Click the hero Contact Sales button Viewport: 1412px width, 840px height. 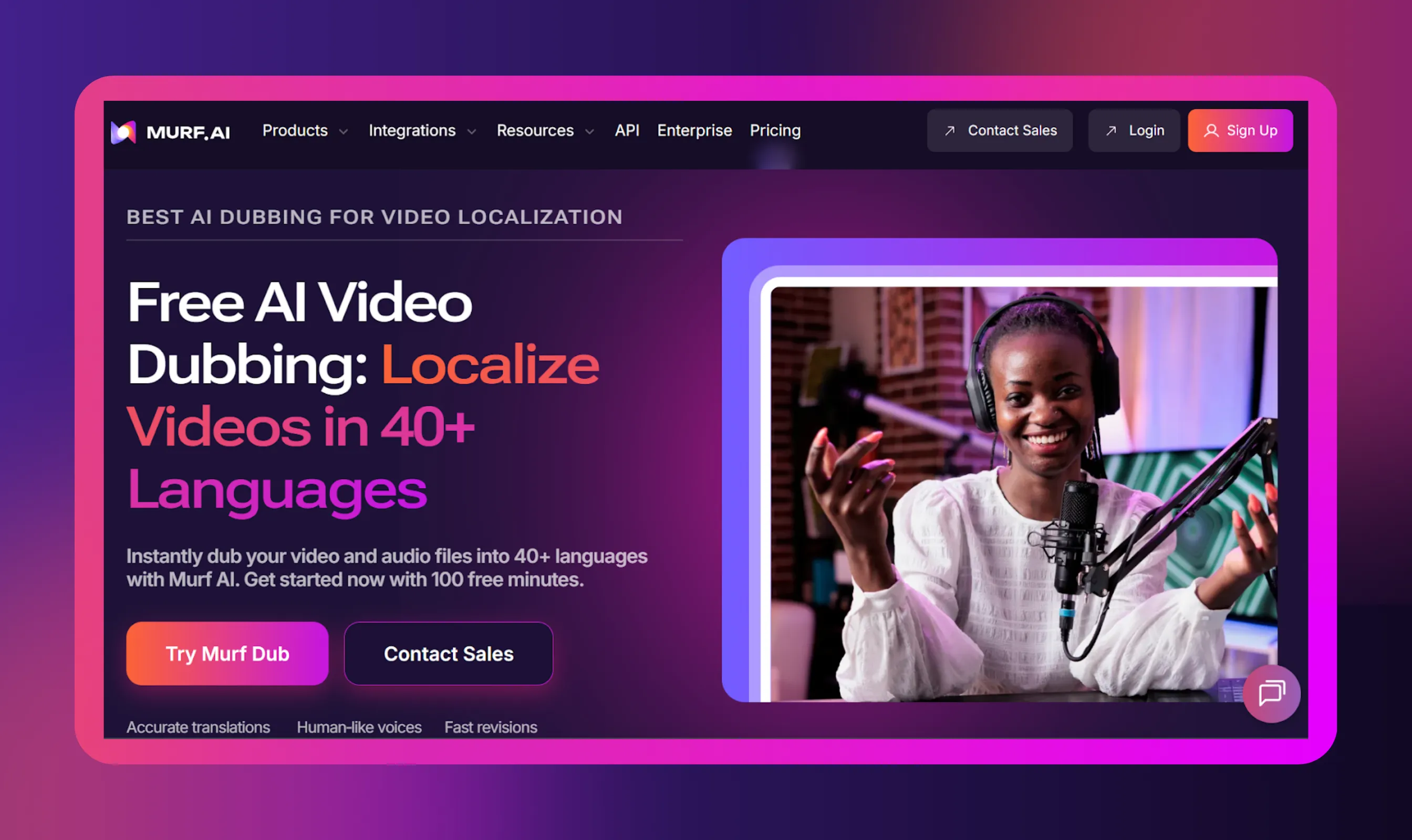pos(448,654)
